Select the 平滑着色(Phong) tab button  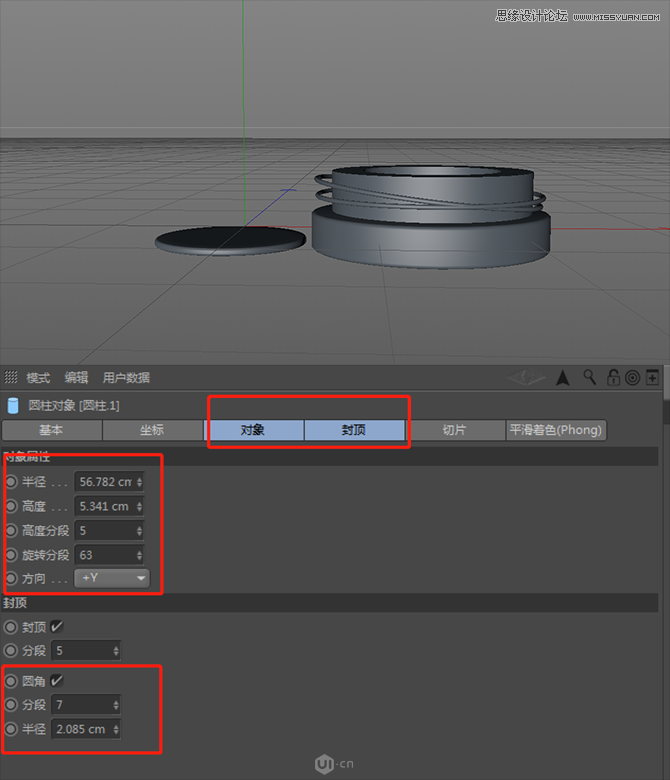[556, 430]
